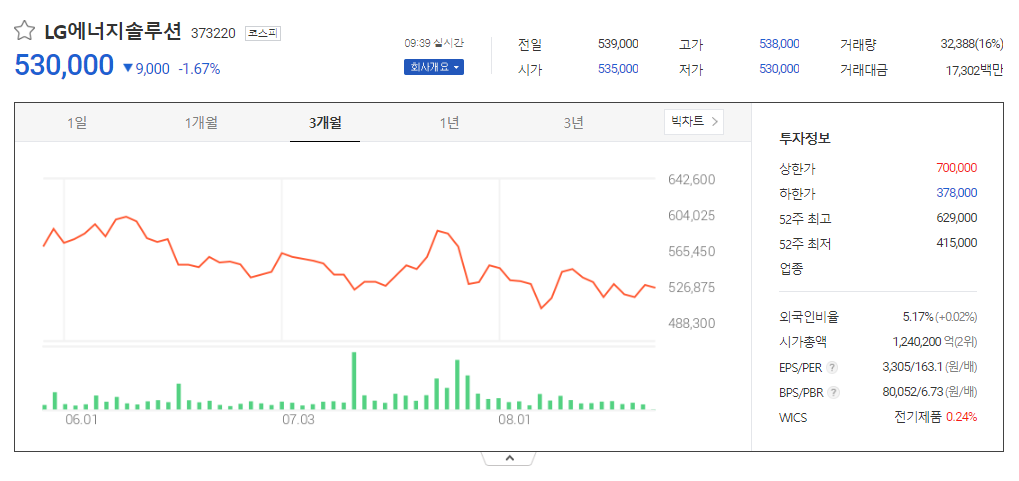This screenshot has width=1019, height=481.
Task: Click the 상한가 value 700,000
Action: point(957,168)
